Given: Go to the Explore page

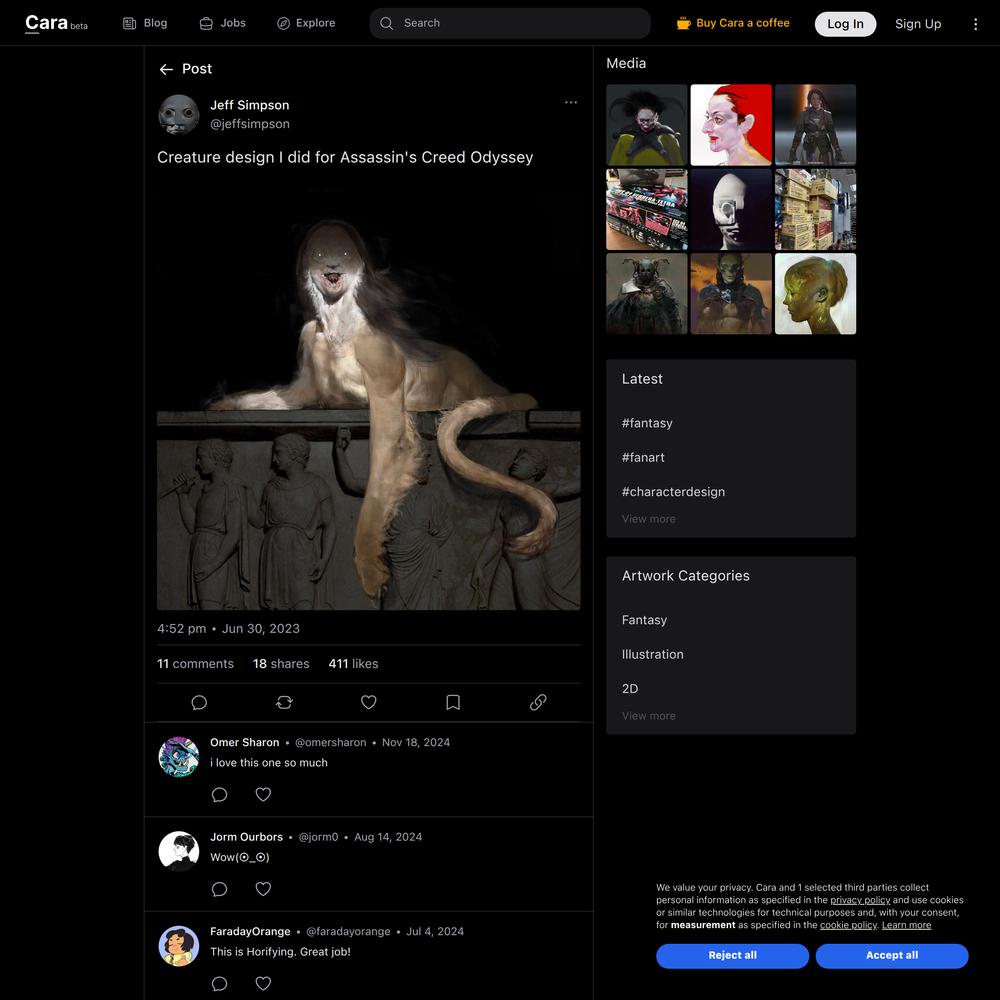Looking at the screenshot, I should (x=306, y=23).
